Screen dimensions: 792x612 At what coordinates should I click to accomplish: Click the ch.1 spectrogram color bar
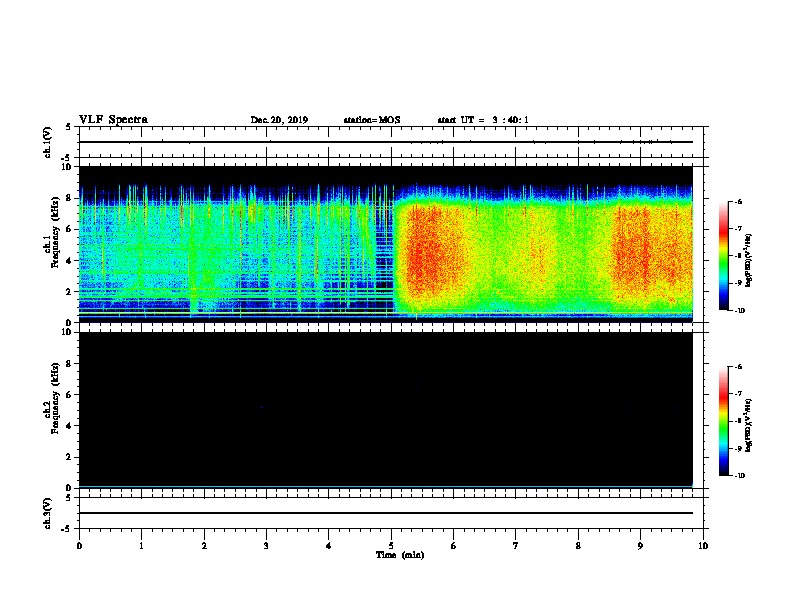723,256
